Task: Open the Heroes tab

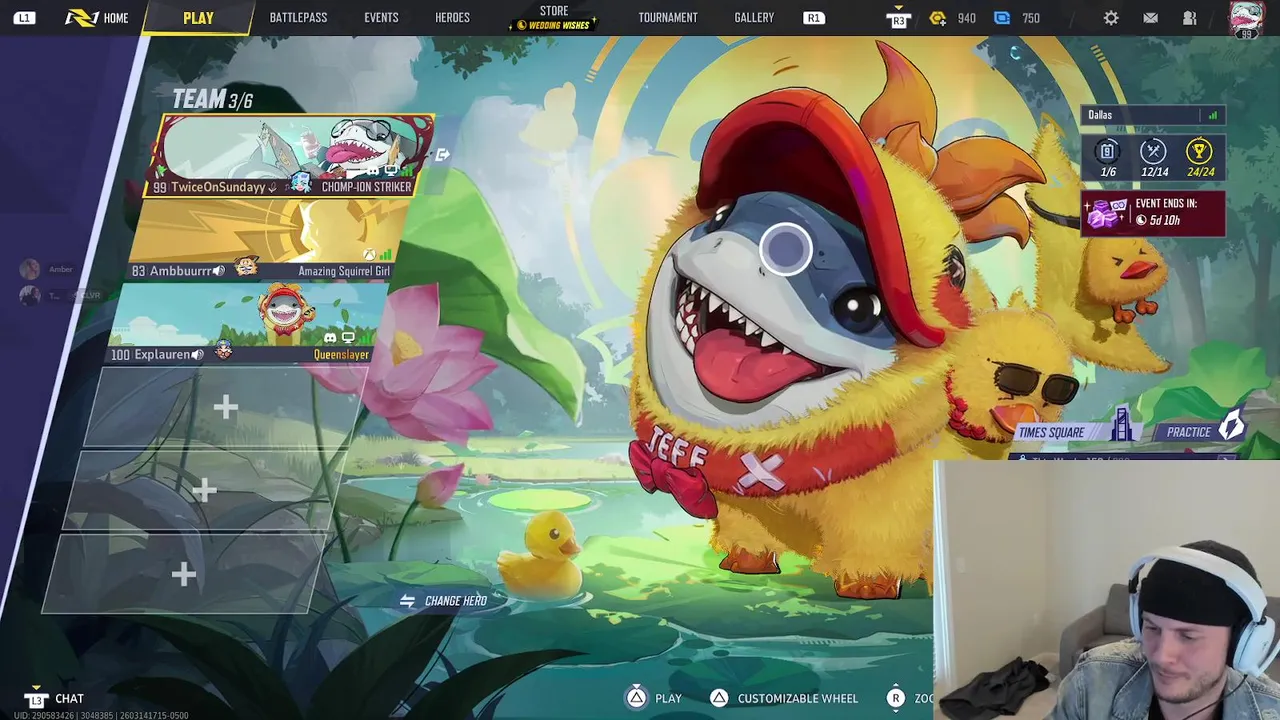Action: pos(452,18)
